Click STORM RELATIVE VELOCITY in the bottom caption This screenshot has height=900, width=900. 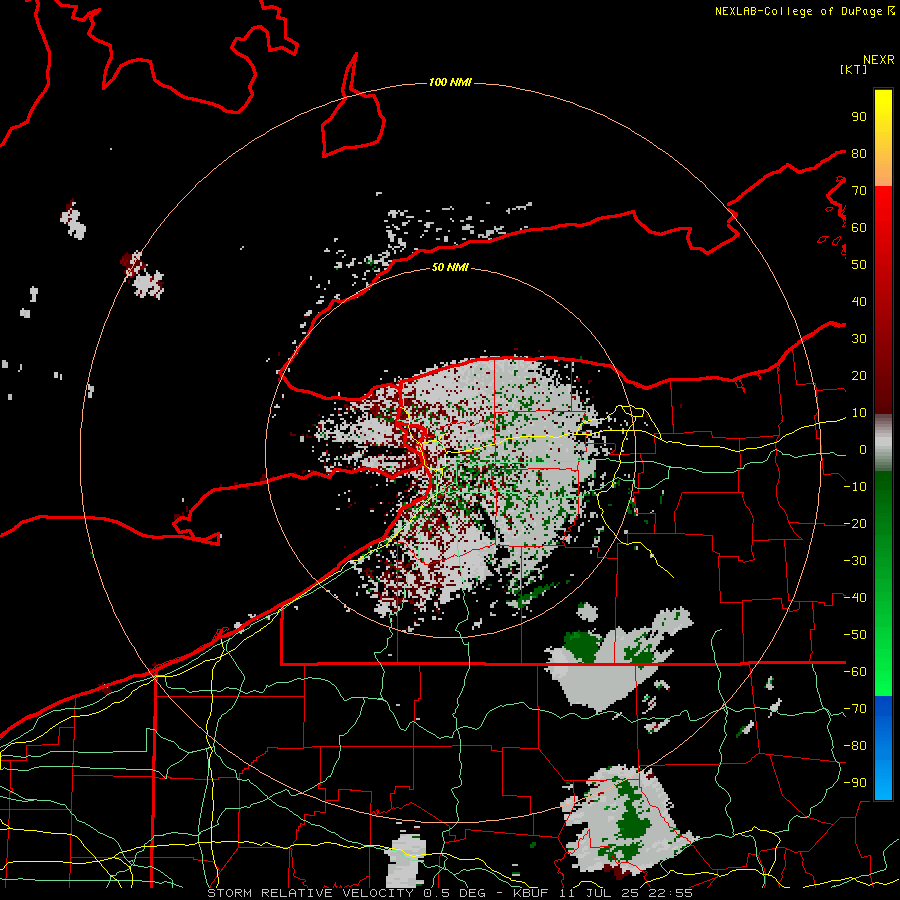[310, 893]
